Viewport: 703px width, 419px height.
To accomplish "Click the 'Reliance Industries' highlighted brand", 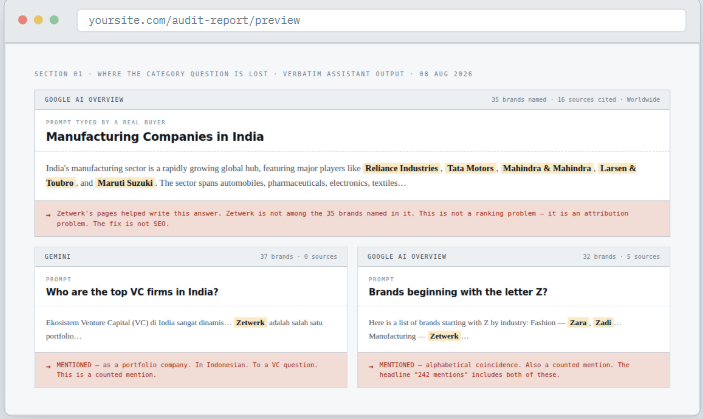I will click(x=402, y=168).
